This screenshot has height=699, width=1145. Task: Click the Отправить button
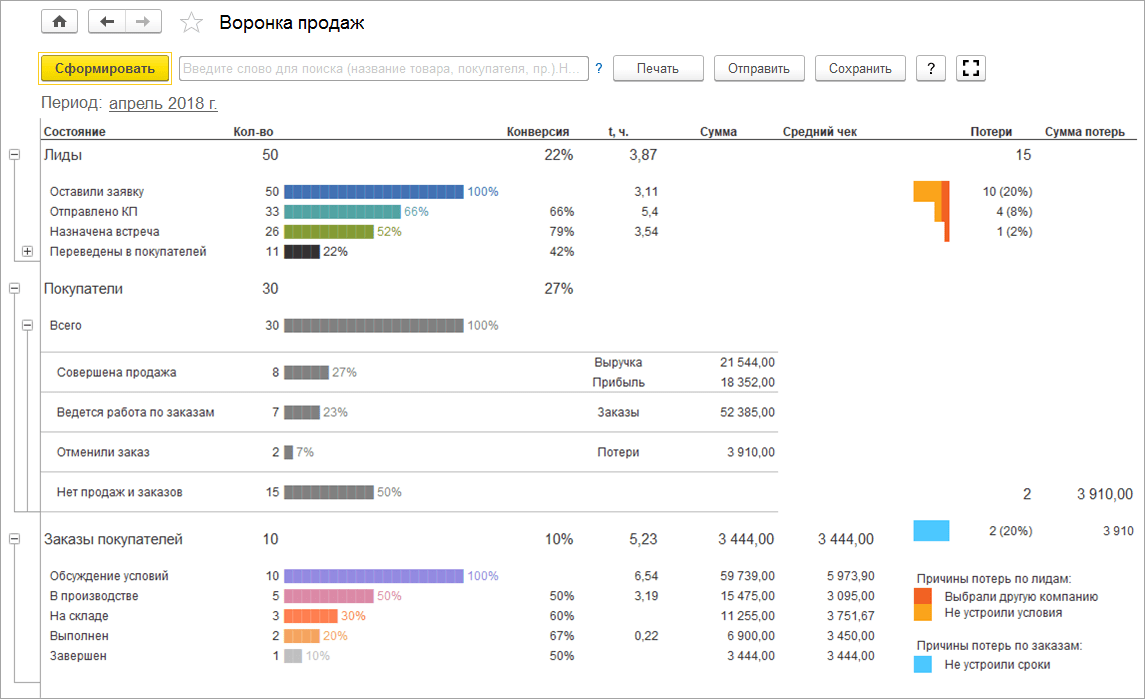tap(759, 68)
